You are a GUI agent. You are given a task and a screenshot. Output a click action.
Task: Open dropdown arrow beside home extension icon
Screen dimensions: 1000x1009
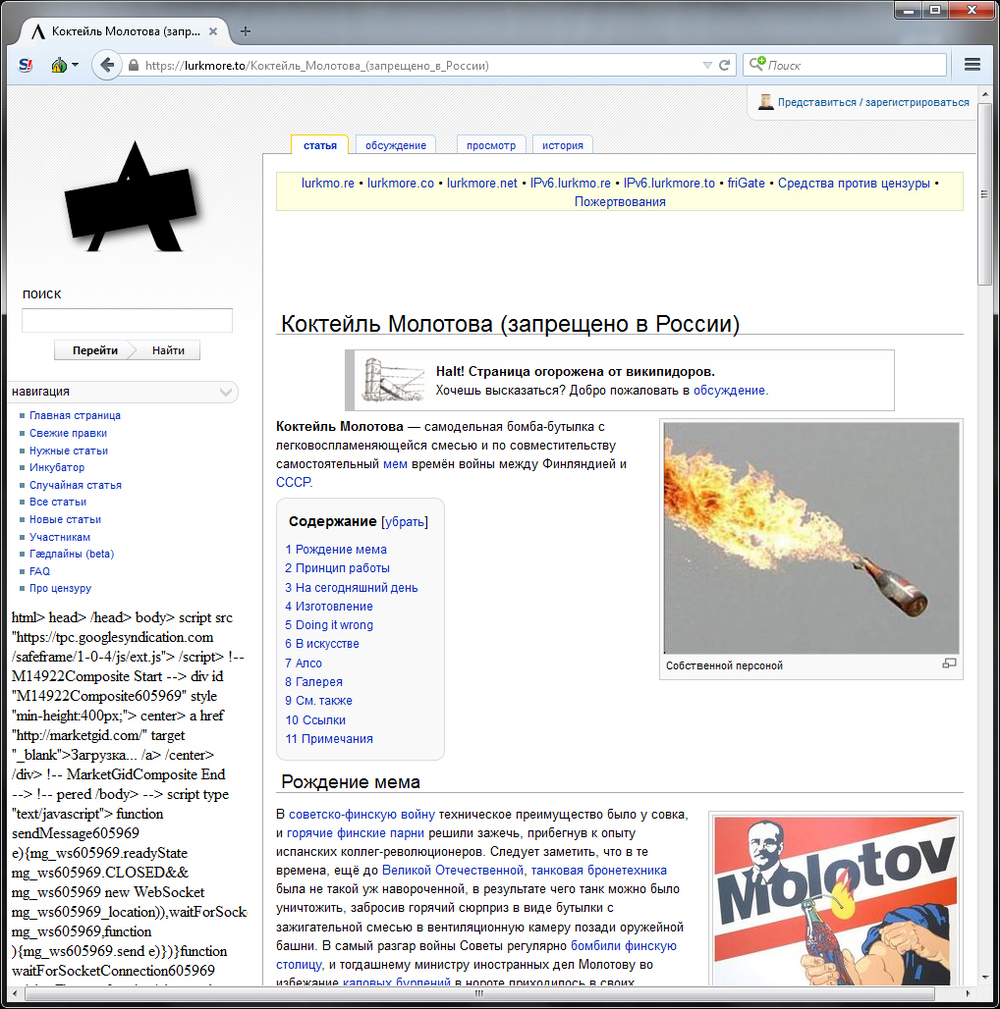point(75,65)
